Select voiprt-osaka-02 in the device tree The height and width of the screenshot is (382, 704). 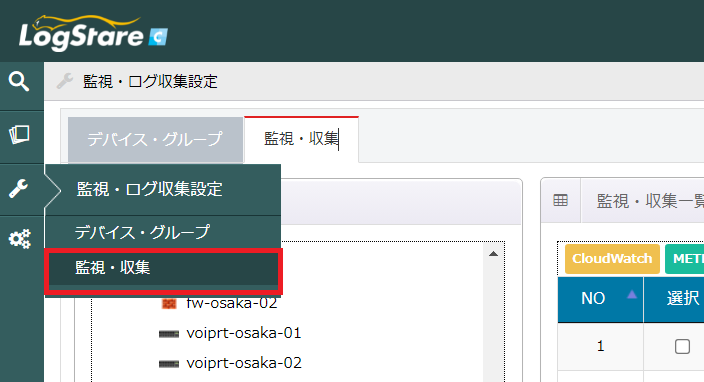(244, 363)
